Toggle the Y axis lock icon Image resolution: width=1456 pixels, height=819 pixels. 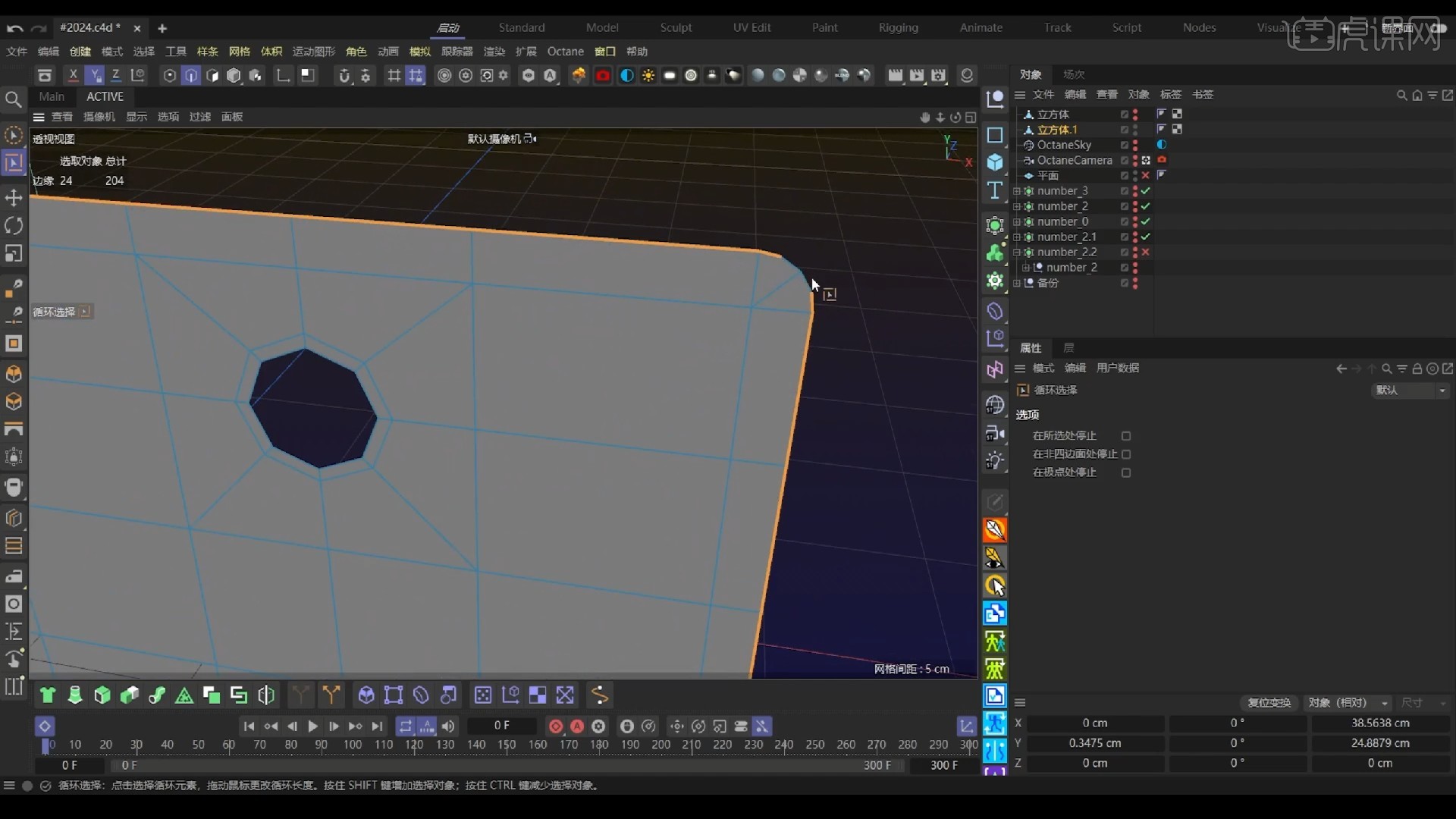[95, 75]
